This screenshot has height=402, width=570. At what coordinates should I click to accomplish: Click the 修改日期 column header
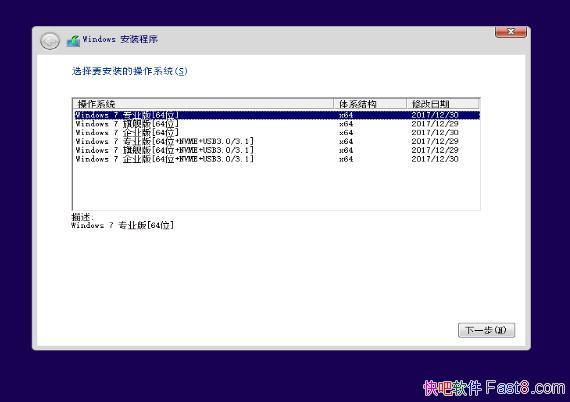click(x=443, y=104)
